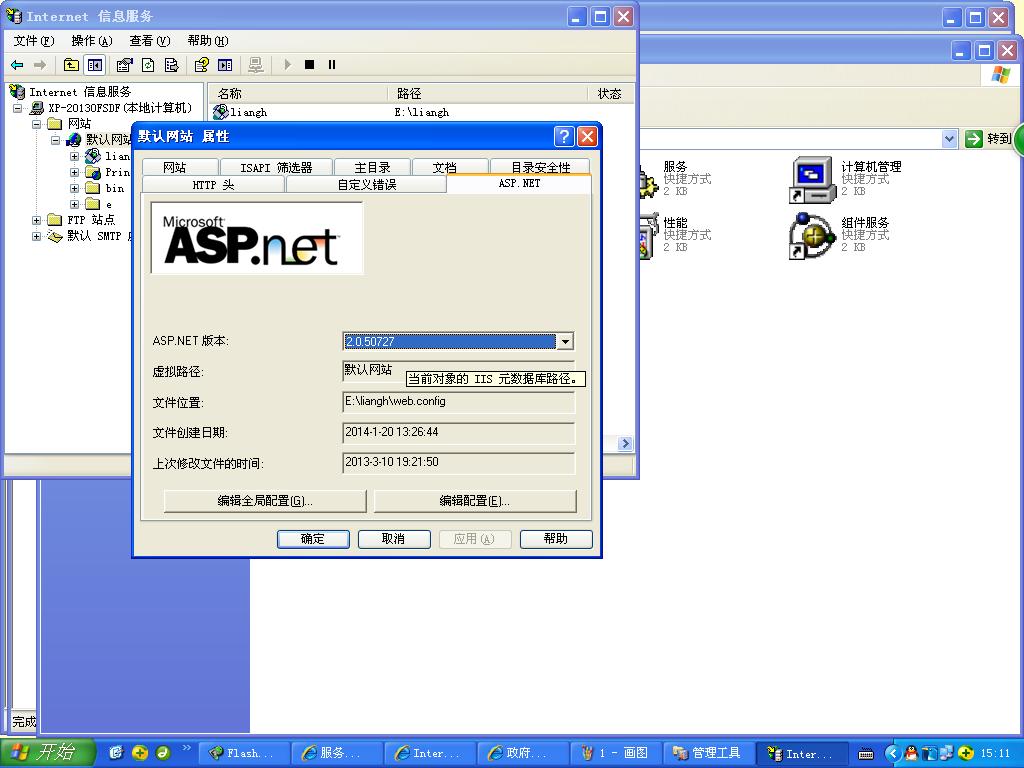This screenshot has width=1024, height=768.
Task: Expand the e folder node
Action: click(x=74, y=204)
